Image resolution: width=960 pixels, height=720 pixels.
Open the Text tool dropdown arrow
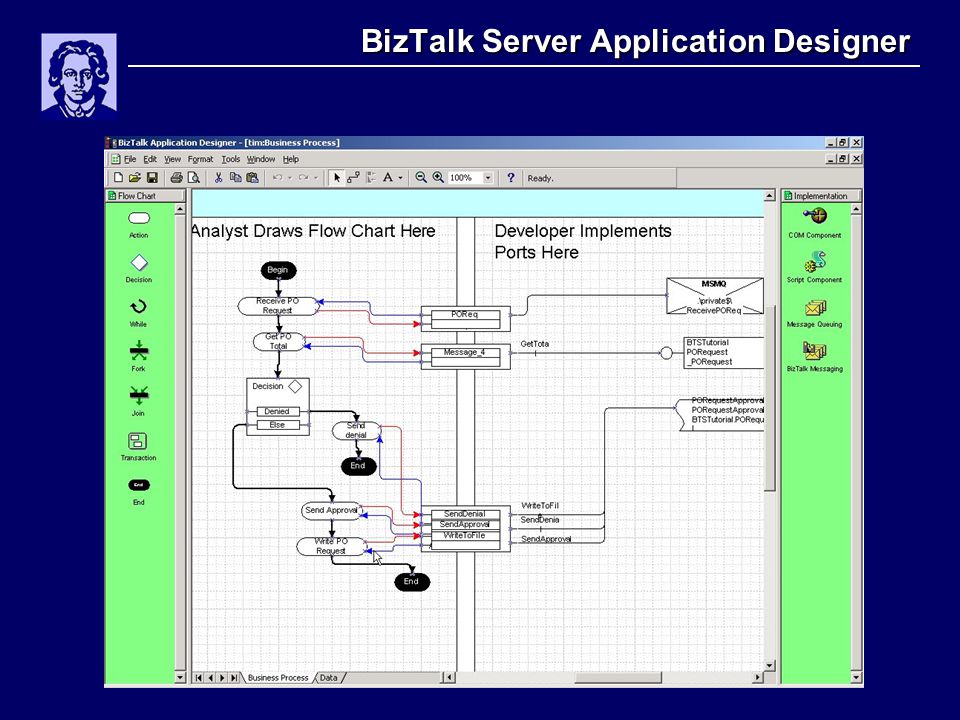(400, 178)
